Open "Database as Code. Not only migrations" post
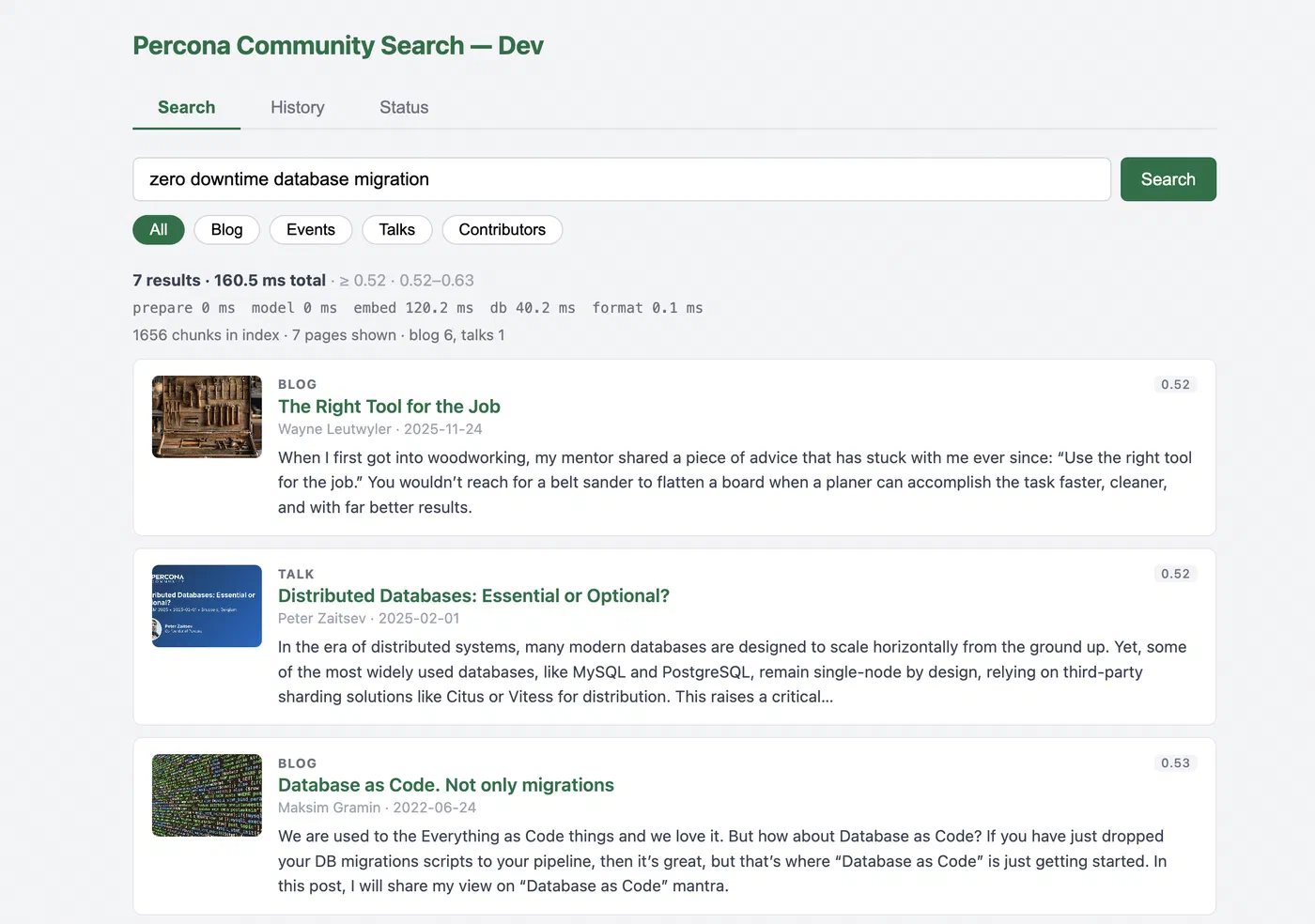1315x924 pixels. (446, 785)
